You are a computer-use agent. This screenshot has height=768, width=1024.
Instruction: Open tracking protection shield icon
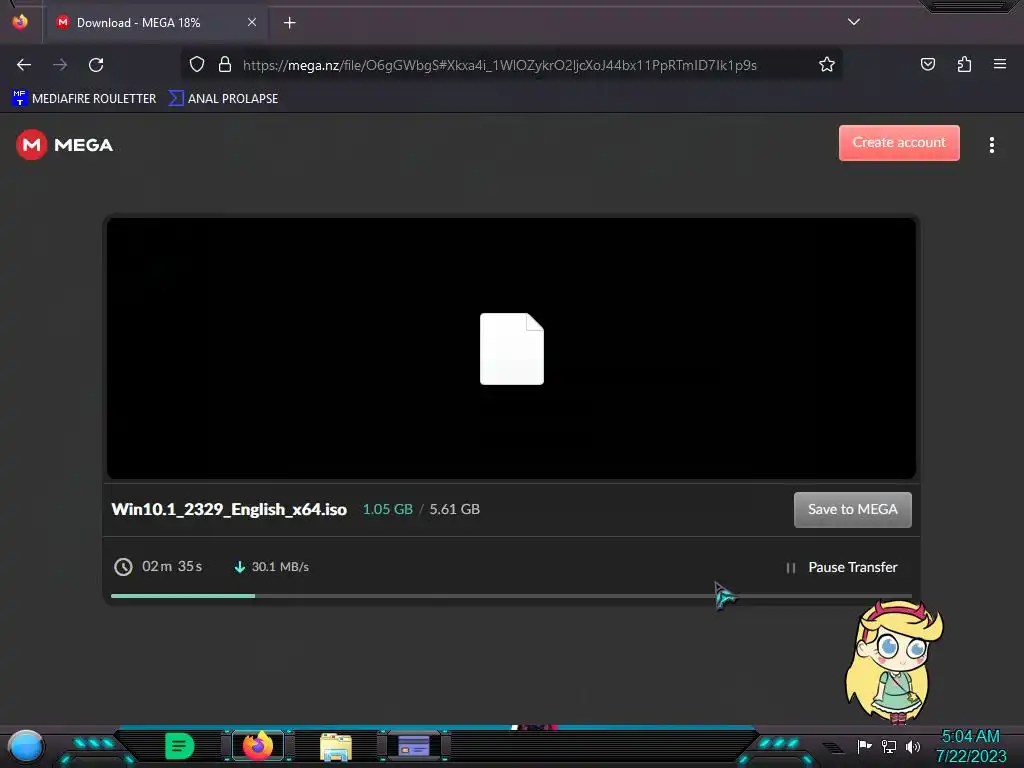pos(197,65)
